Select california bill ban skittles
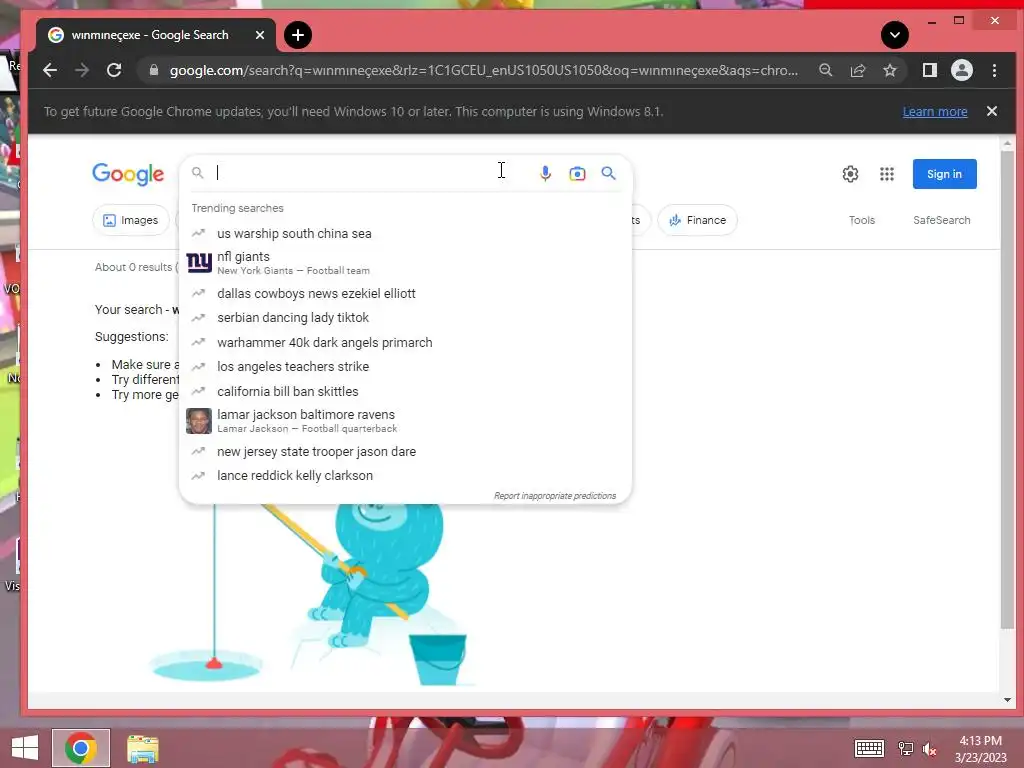Viewport: 1024px width, 768px height. [x=405, y=392]
